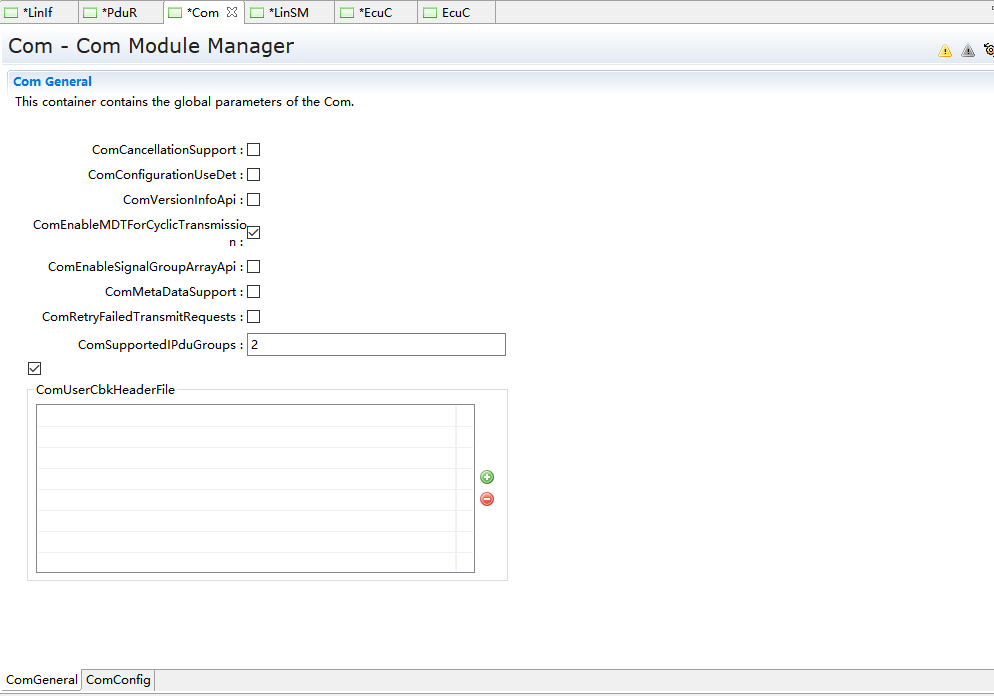The image size is (994, 696).
Task: Open the *LinIf editor tab
Action: [x=37, y=13]
